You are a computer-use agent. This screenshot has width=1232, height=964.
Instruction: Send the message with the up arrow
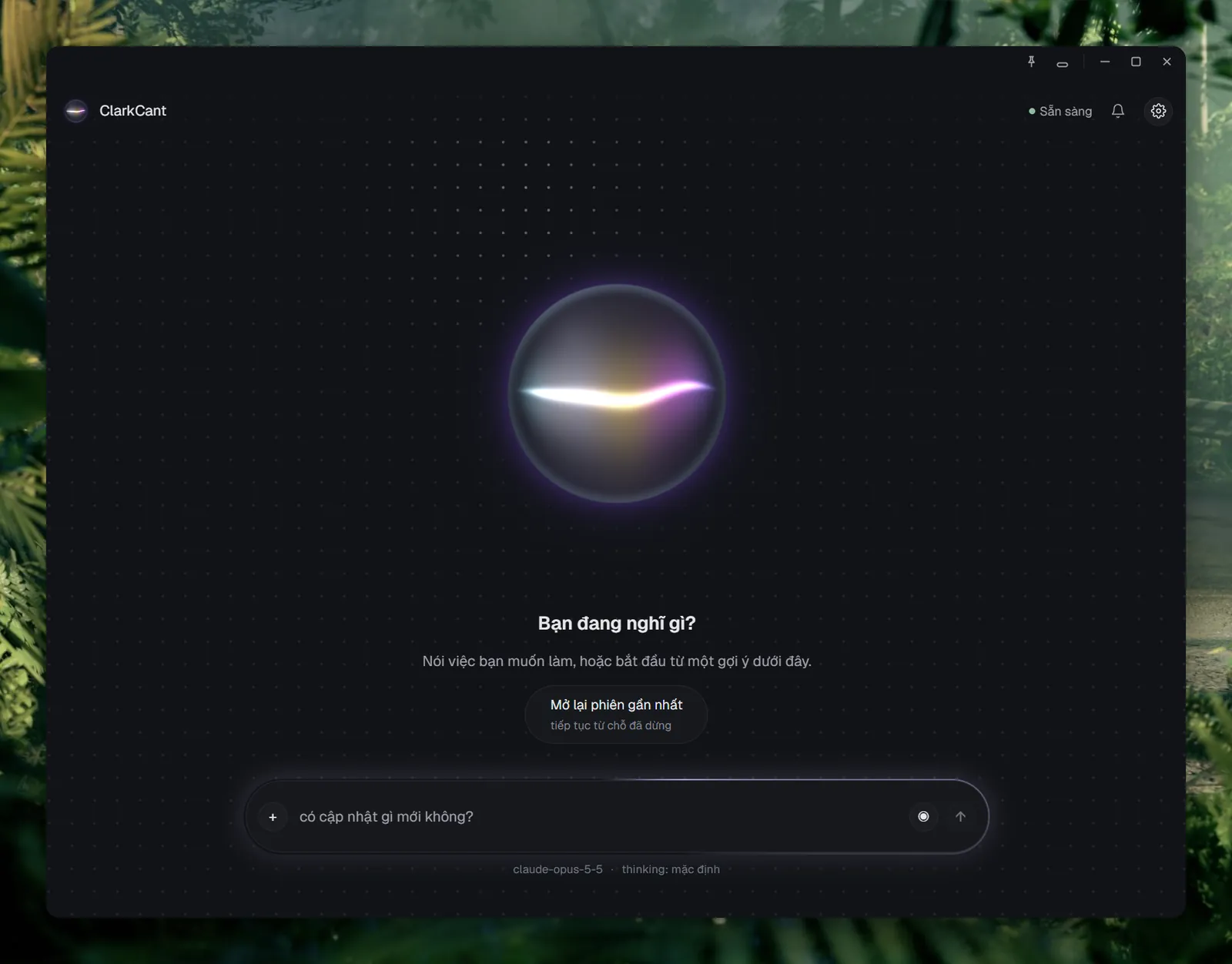coord(960,816)
